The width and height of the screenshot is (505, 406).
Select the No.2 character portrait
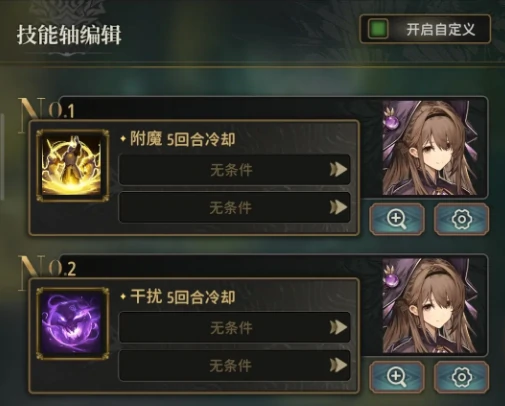coord(430,306)
